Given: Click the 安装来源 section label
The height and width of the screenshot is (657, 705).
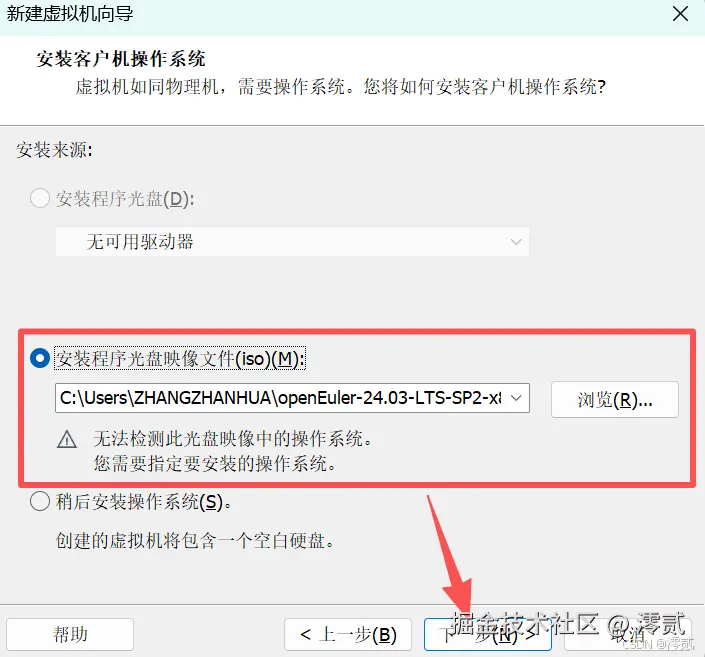Looking at the screenshot, I should point(54,150).
